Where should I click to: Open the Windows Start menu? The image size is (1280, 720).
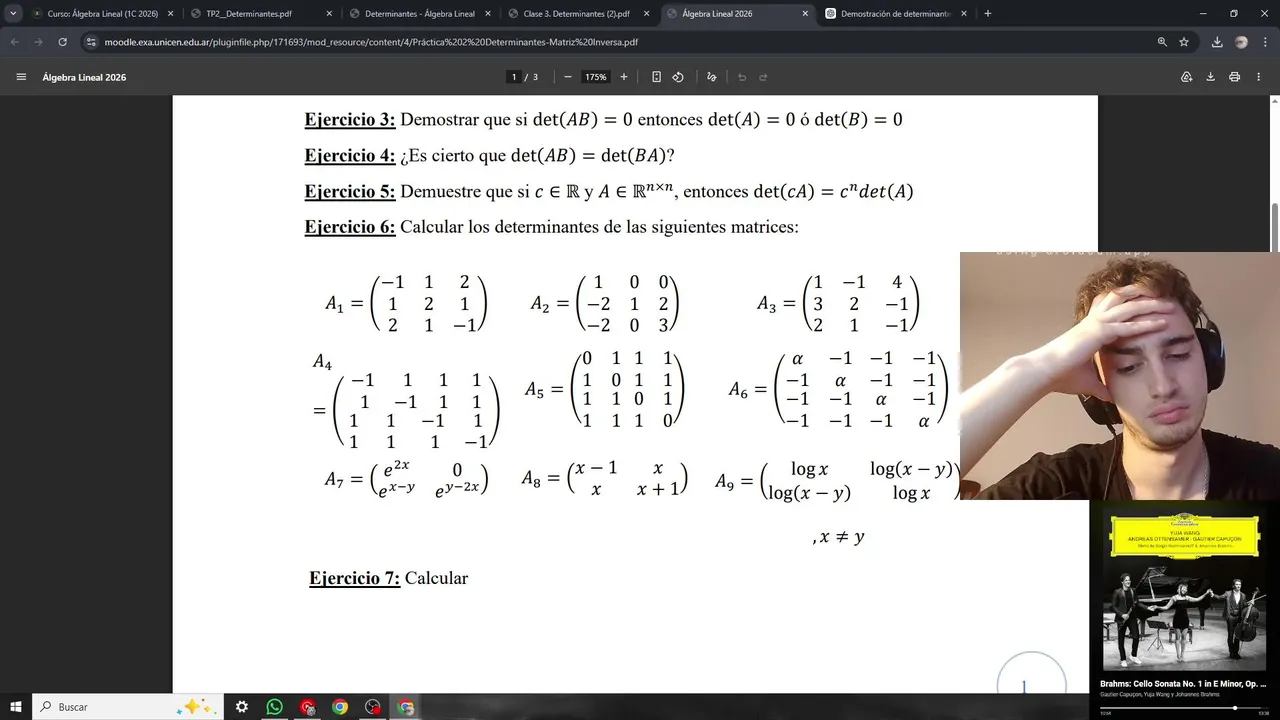[x=16, y=707]
